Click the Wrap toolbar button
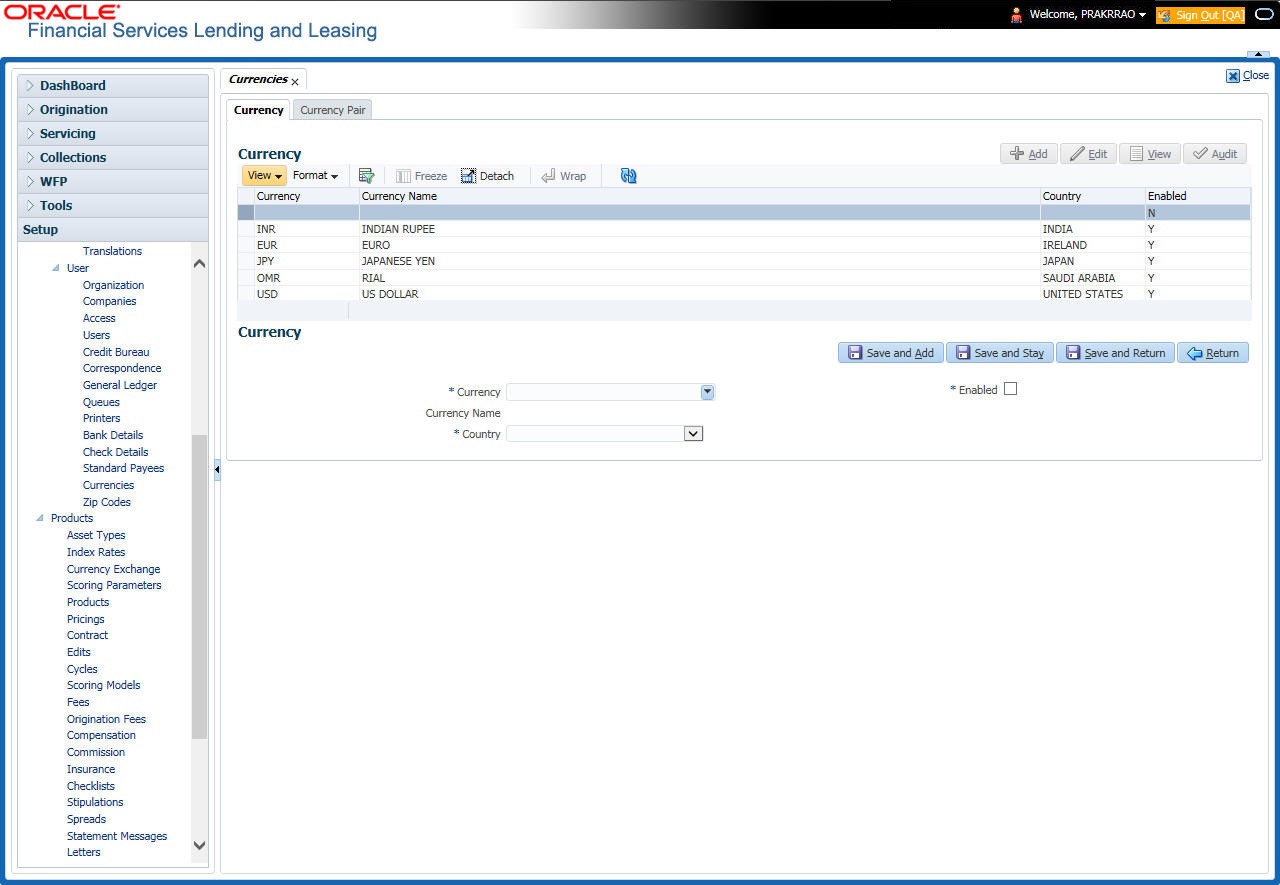 pos(563,176)
